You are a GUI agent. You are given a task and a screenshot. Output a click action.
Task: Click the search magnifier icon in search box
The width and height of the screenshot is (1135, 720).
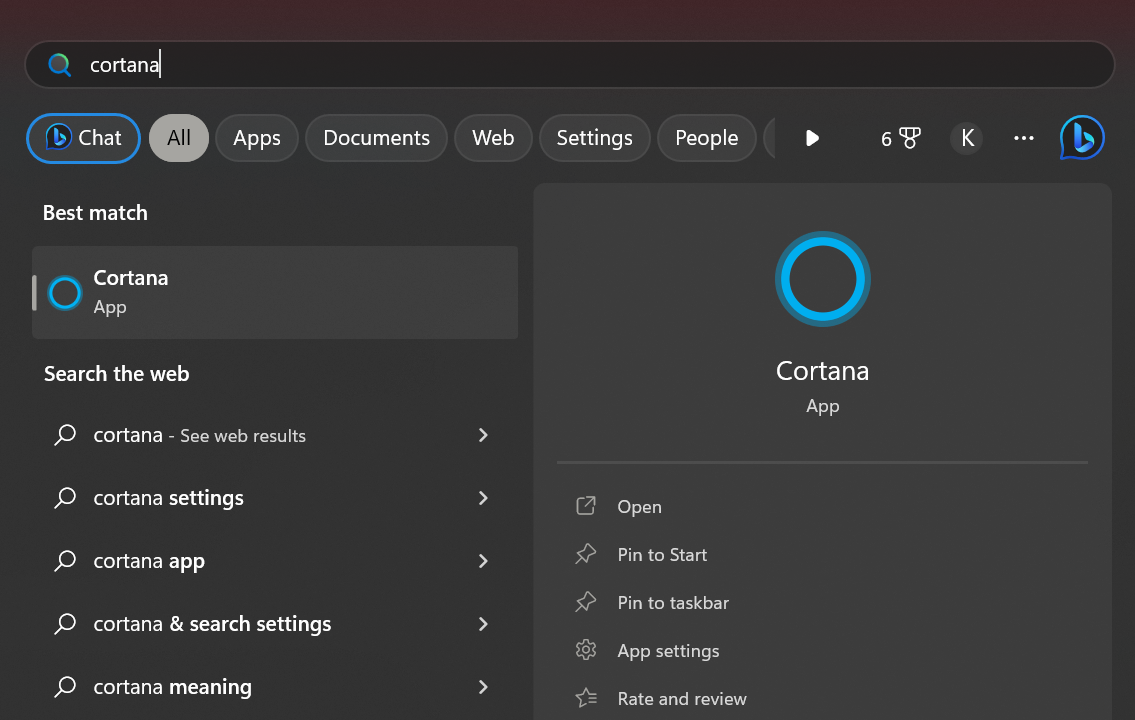pyautogui.click(x=59, y=65)
